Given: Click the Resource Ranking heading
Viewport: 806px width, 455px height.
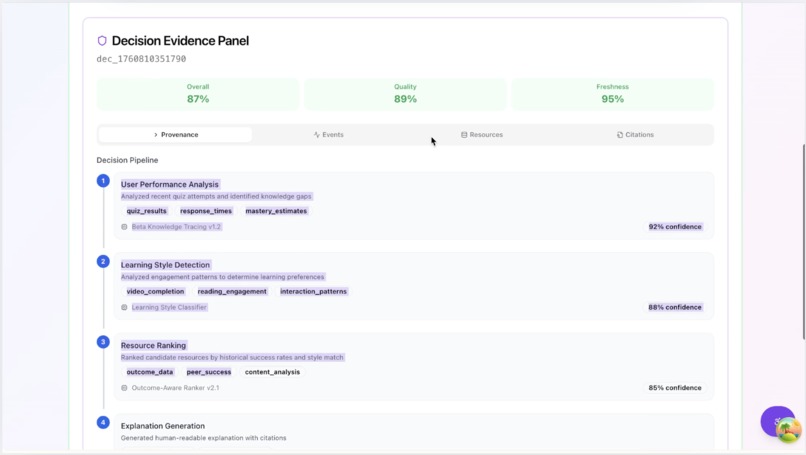Looking at the screenshot, I should coord(153,345).
